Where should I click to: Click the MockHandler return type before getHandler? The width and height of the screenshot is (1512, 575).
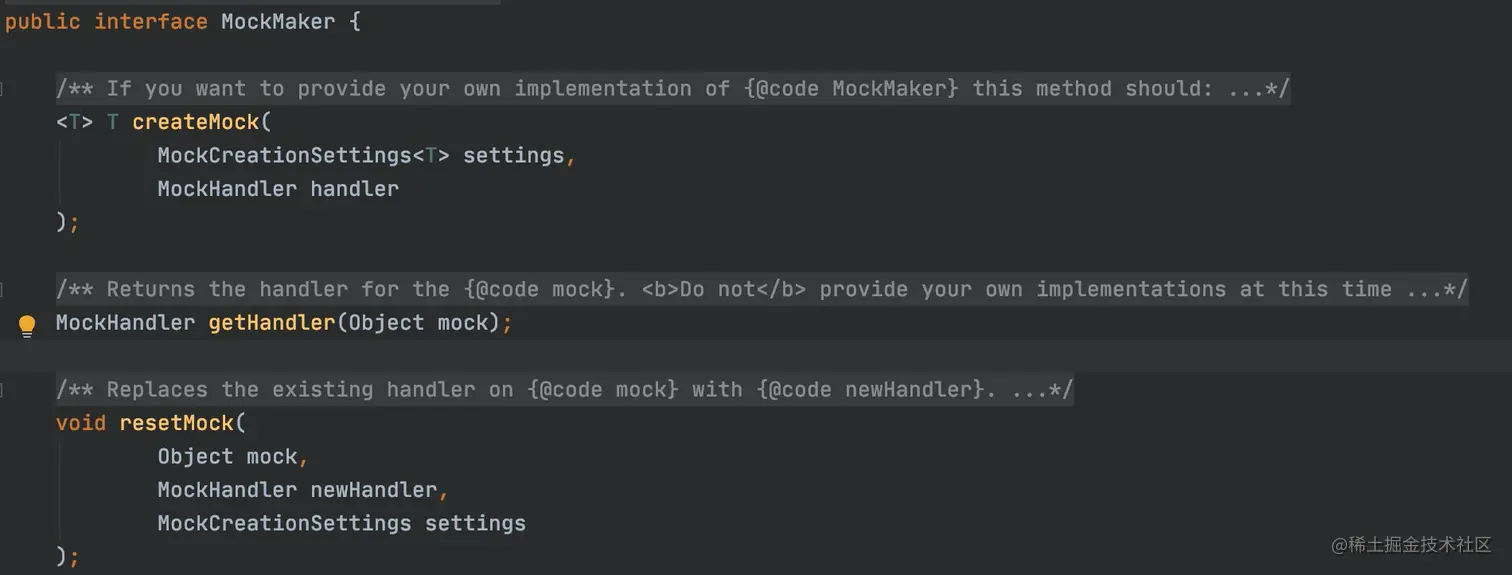click(126, 323)
